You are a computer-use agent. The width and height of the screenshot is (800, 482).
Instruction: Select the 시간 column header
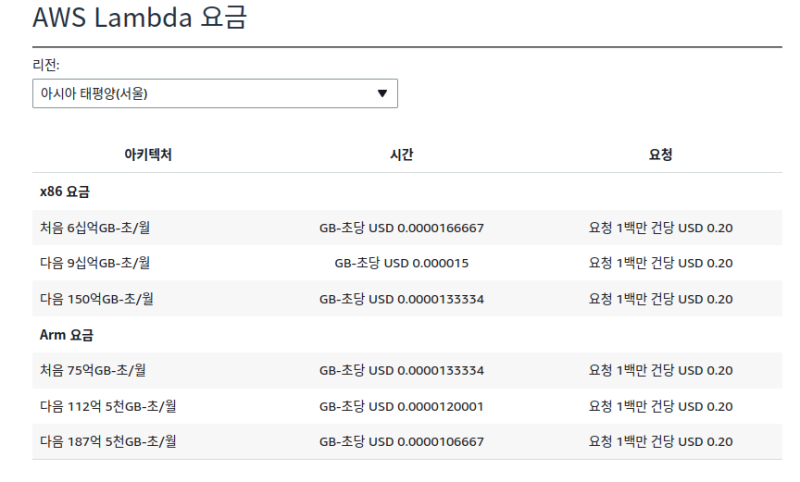pyautogui.click(x=401, y=153)
